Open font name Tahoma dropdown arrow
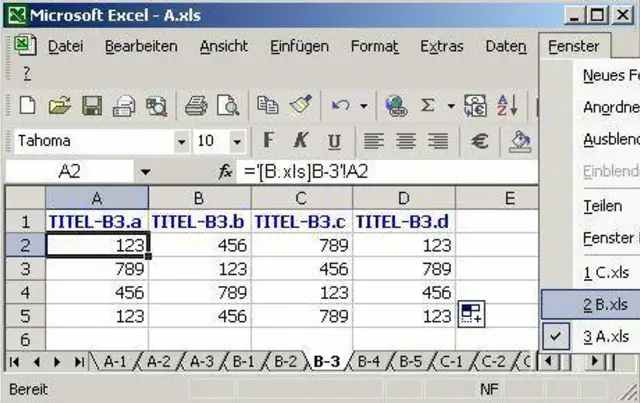 coord(182,142)
